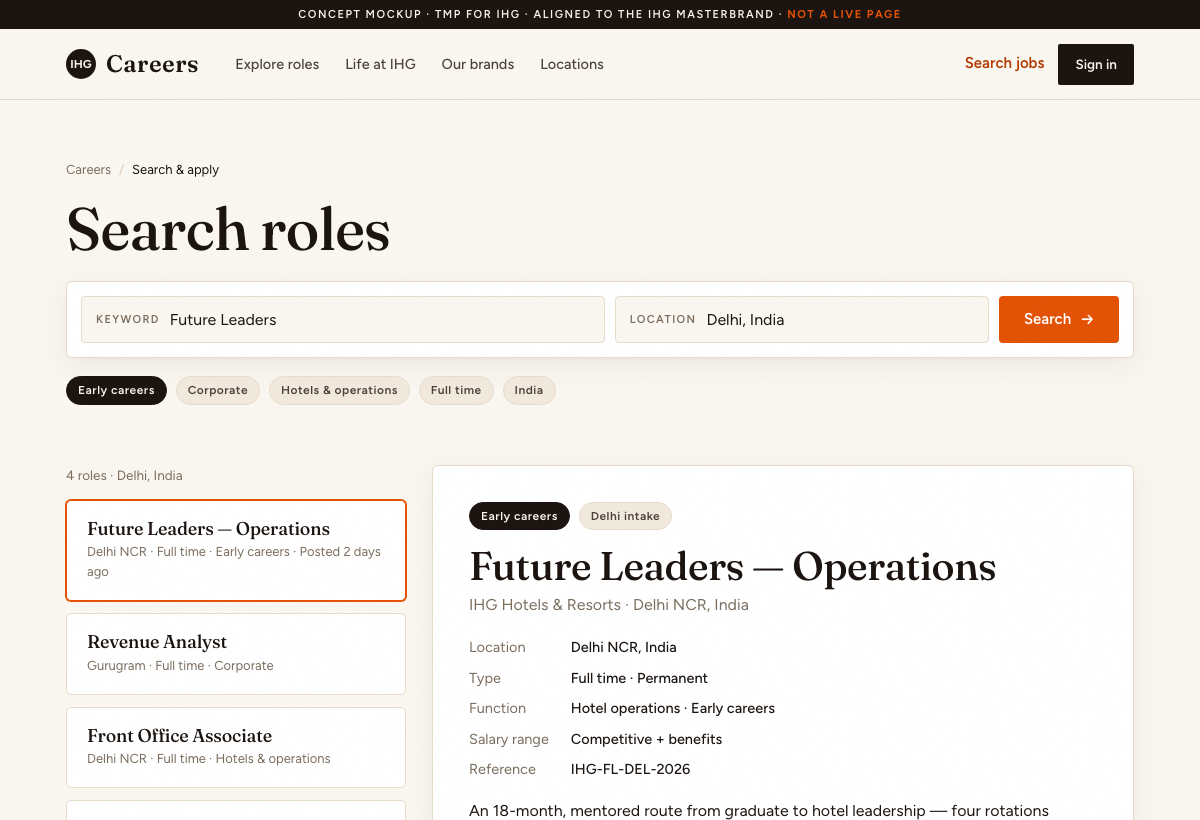Click the 'NOT A LIVE PAGE' banner text
This screenshot has width=1200, height=820.
(x=844, y=14)
